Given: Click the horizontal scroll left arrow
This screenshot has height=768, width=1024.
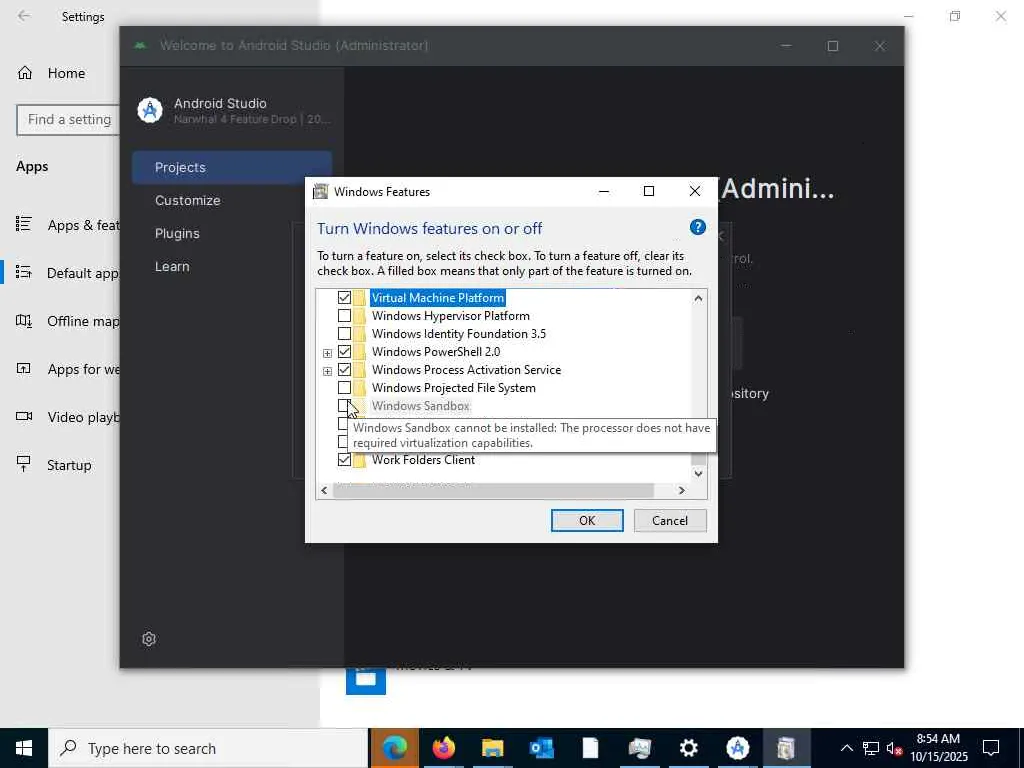Looking at the screenshot, I should (x=324, y=490).
